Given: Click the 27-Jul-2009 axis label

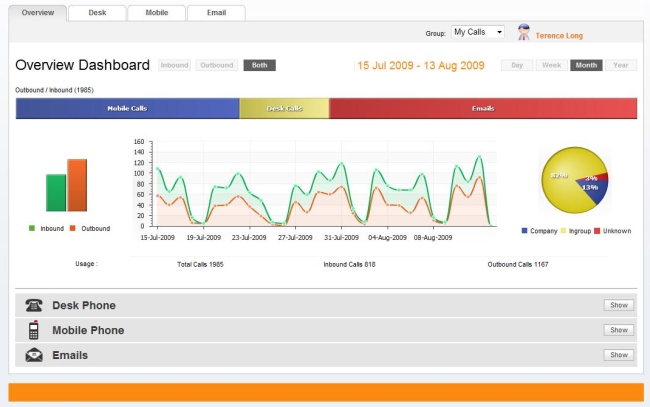Looking at the screenshot, I should [x=295, y=237].
